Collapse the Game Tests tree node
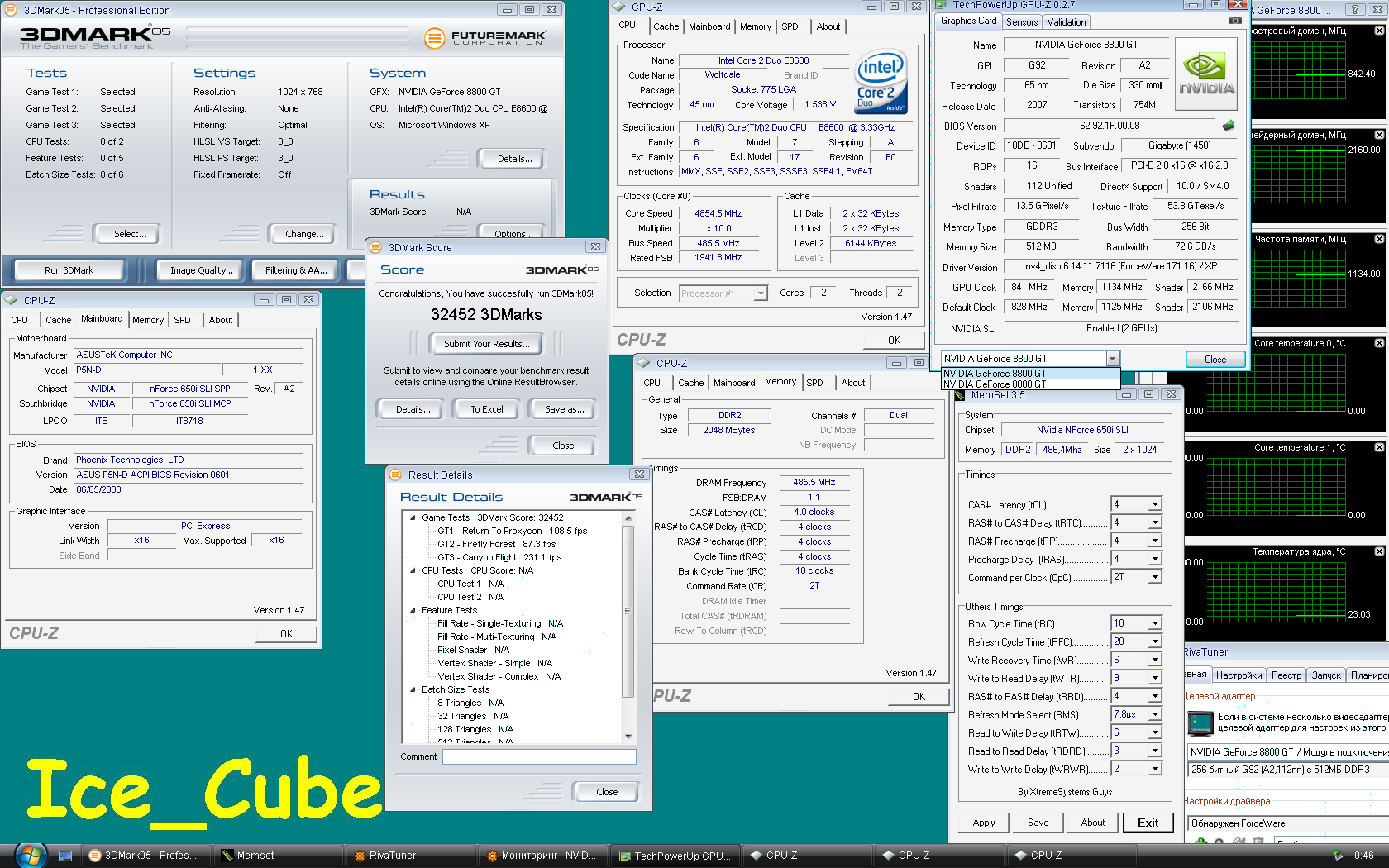The width and height of the screenshot is (1389, 868). (x=413, y=517)
